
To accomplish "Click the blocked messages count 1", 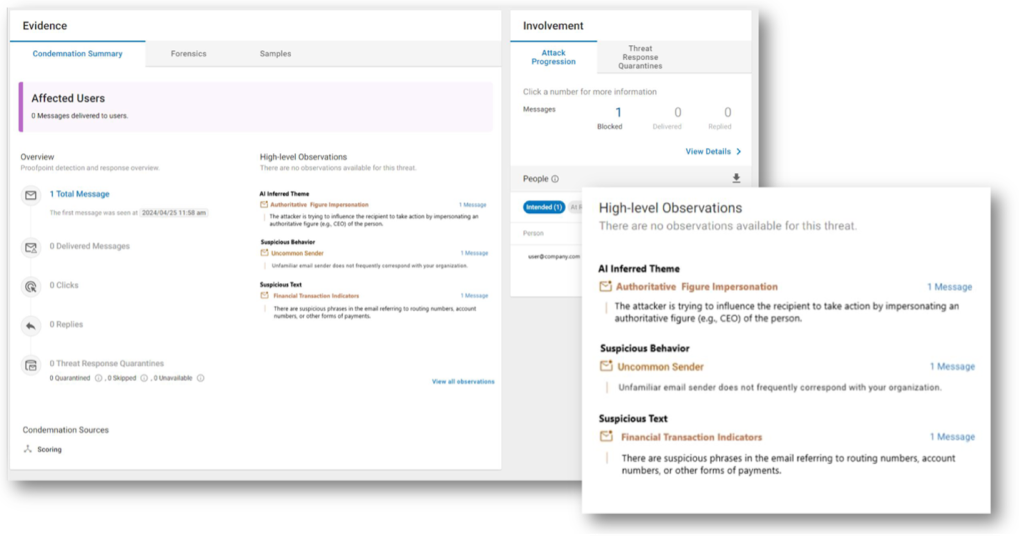I will [618, 113].
